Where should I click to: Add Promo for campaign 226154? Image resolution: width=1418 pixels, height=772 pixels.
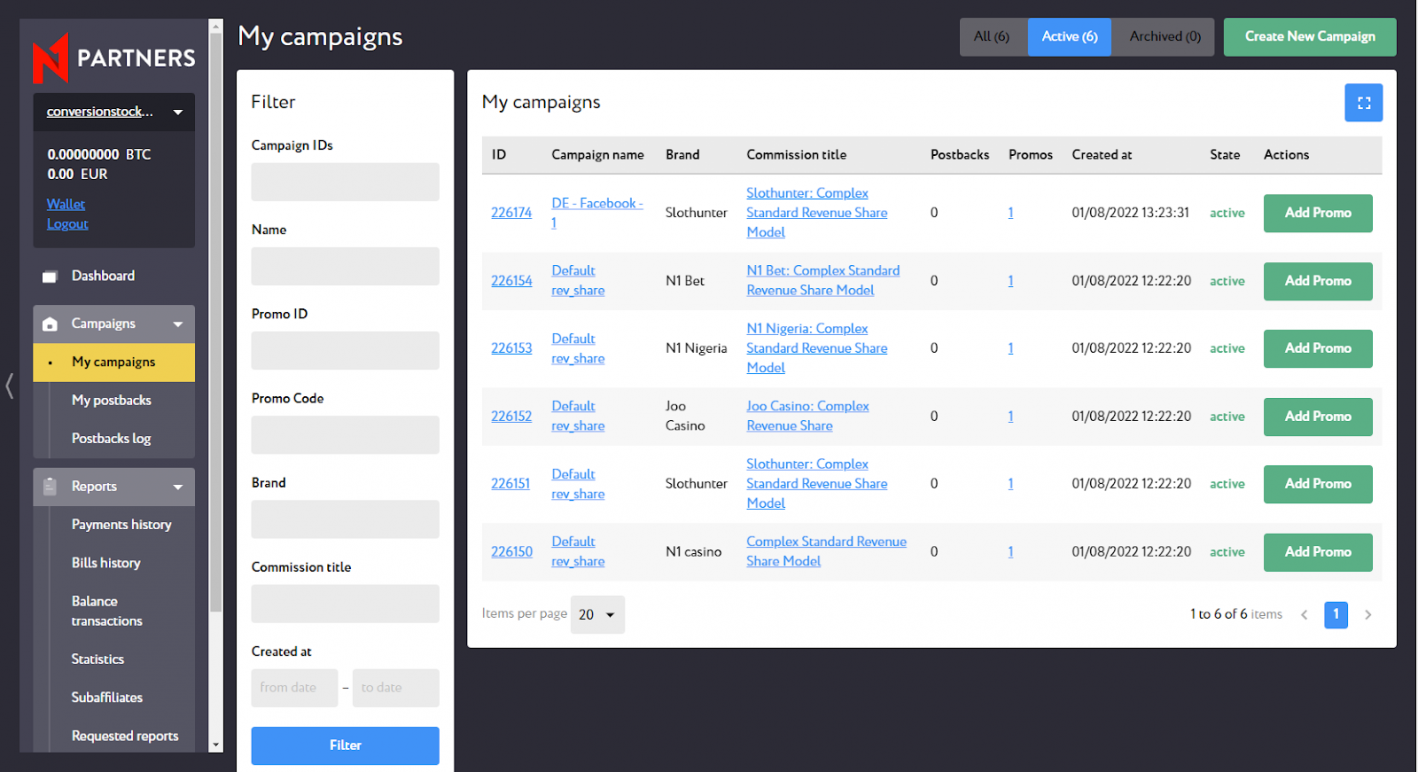click(x=1318, y=281)
